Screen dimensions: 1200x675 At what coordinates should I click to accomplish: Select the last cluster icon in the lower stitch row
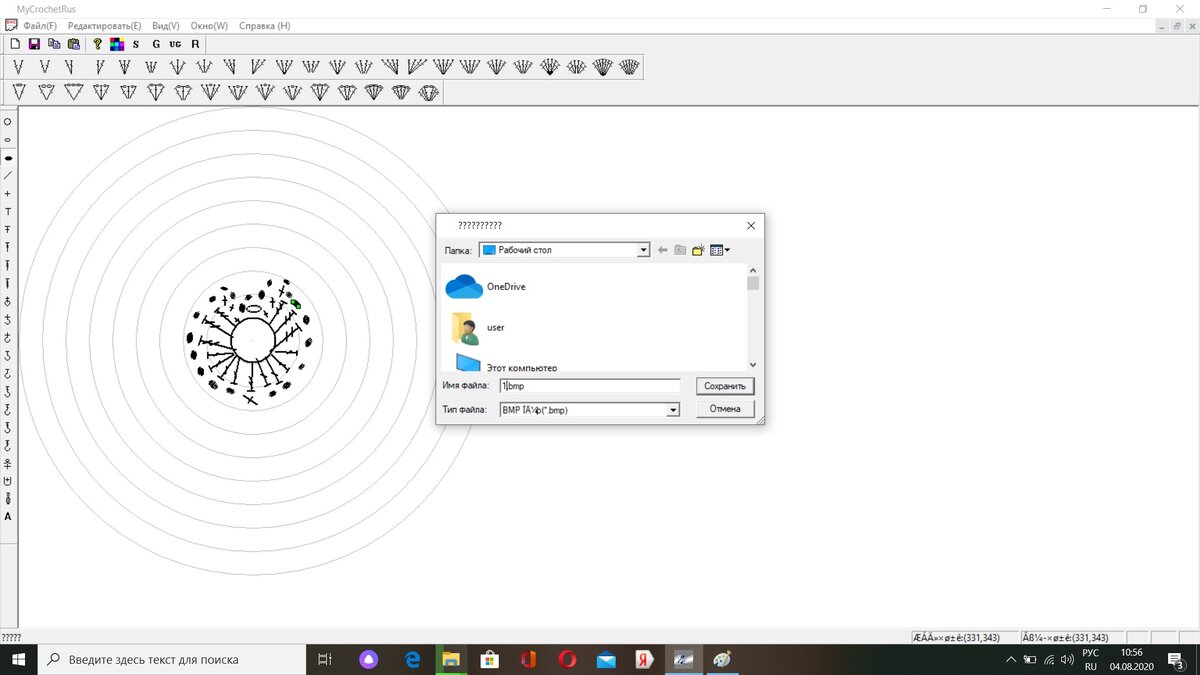point(428,92)
